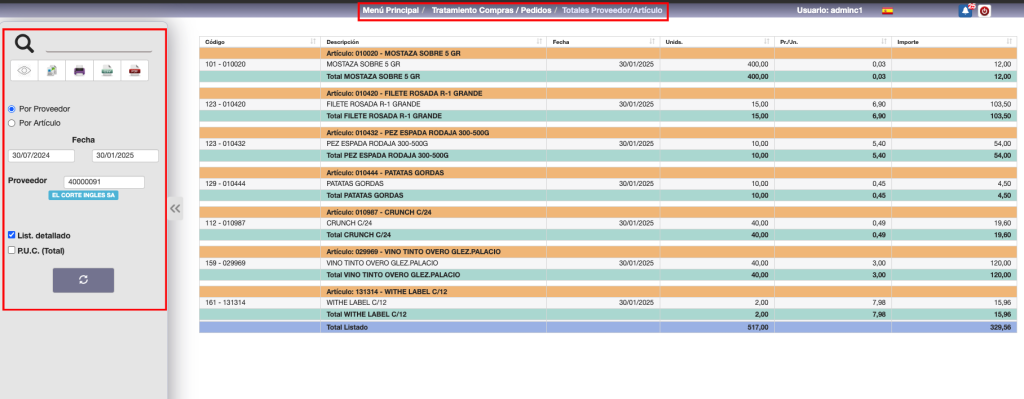
Task: Go to Menú Principal breadcrumb
Action: (390, 10)
